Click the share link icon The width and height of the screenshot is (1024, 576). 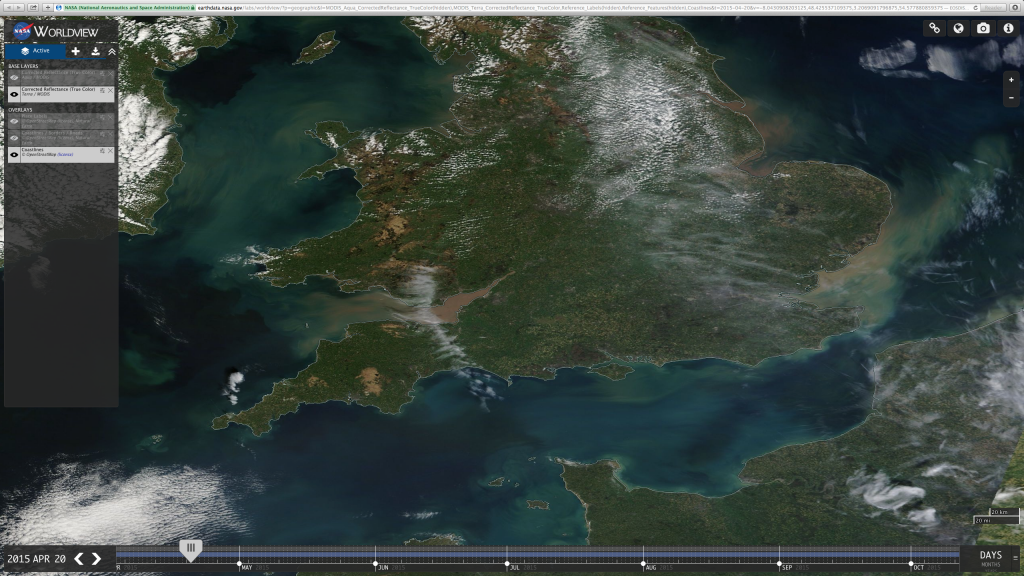935,28
